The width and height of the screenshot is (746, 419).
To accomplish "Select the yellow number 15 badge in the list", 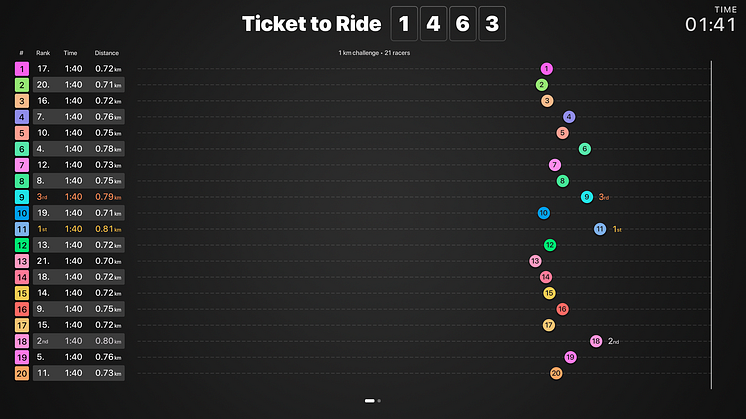I will pos(22,293).
